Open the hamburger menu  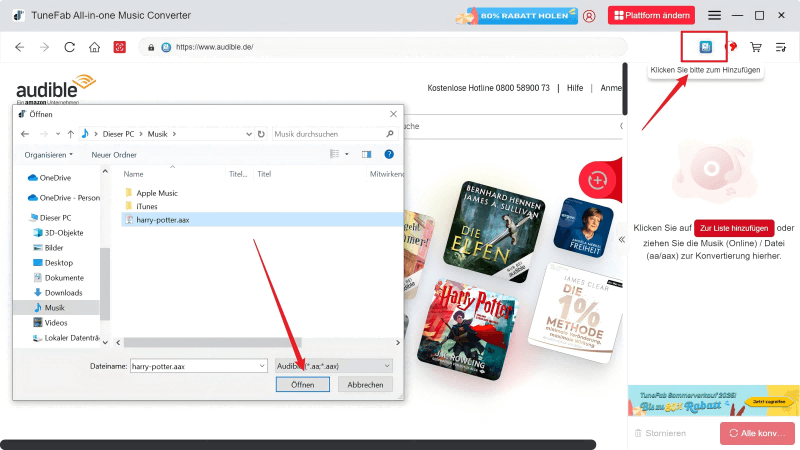tap(714, 15)
